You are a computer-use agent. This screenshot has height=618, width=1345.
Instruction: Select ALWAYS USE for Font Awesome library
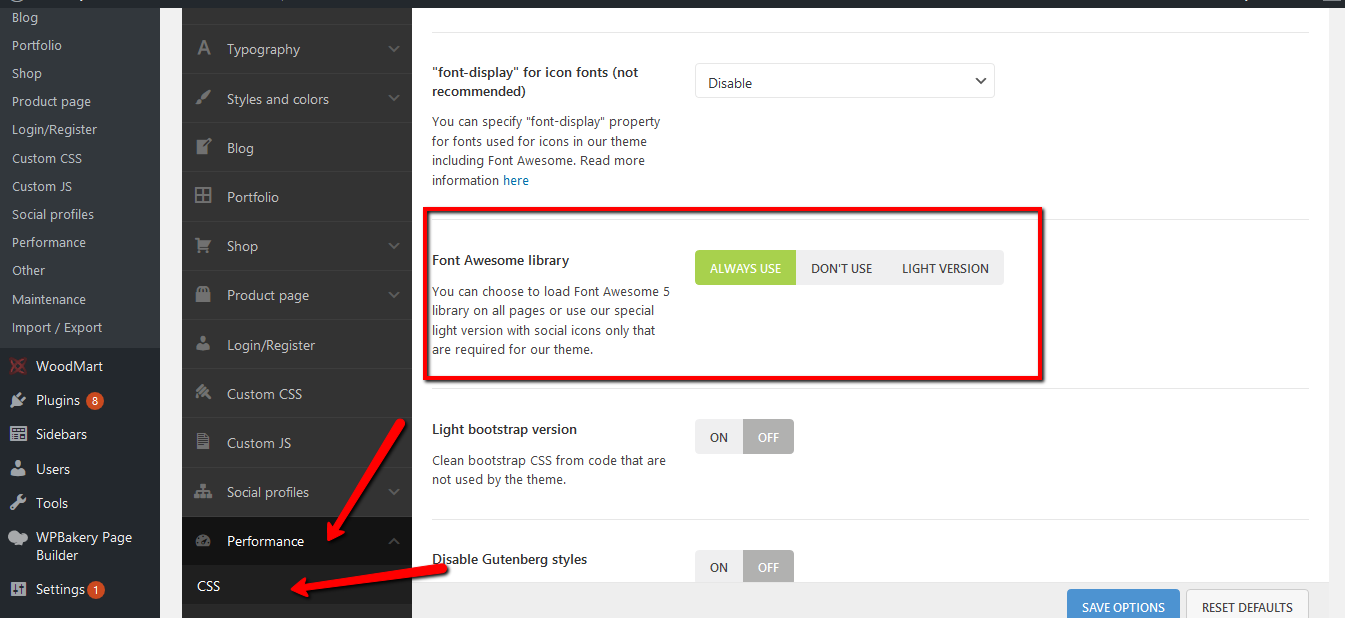coord(746,268)
